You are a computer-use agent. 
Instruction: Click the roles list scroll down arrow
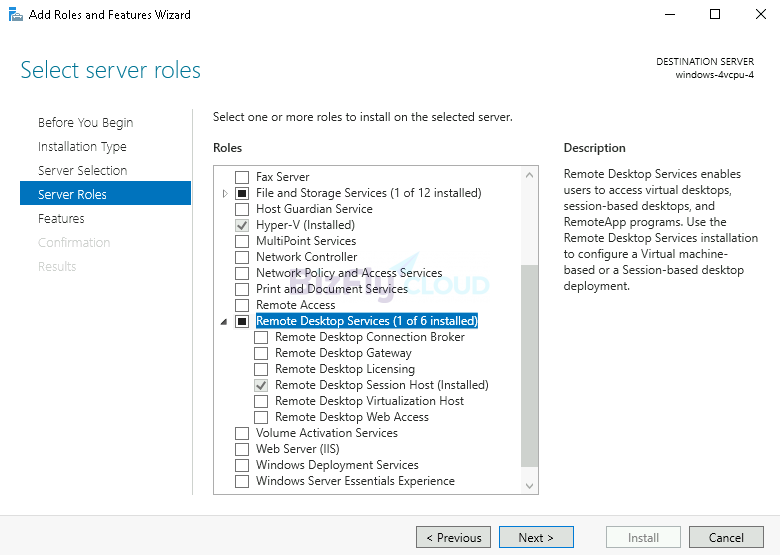coord(529,485)
